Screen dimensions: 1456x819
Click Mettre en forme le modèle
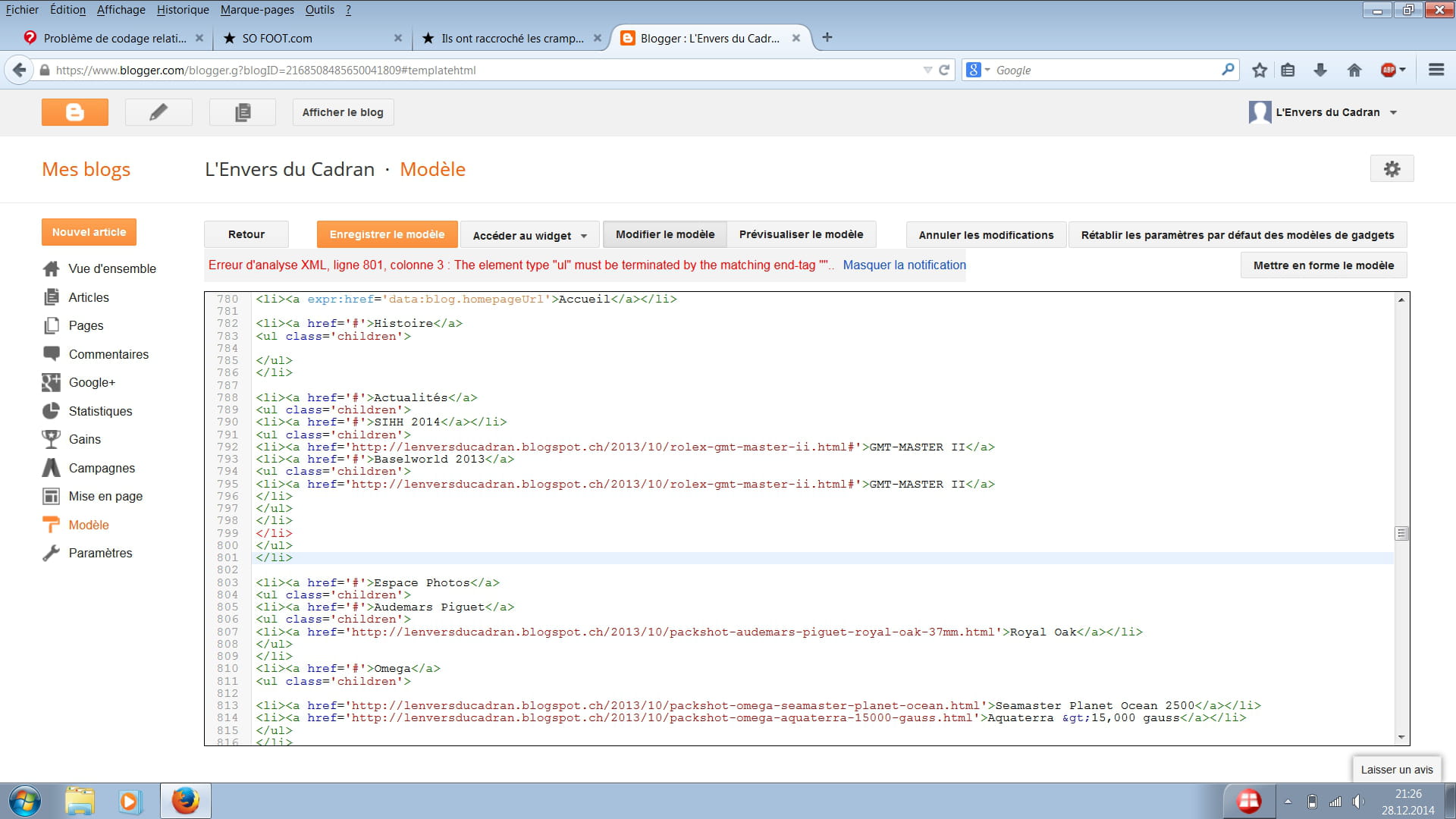click(x=1323, y=265)
